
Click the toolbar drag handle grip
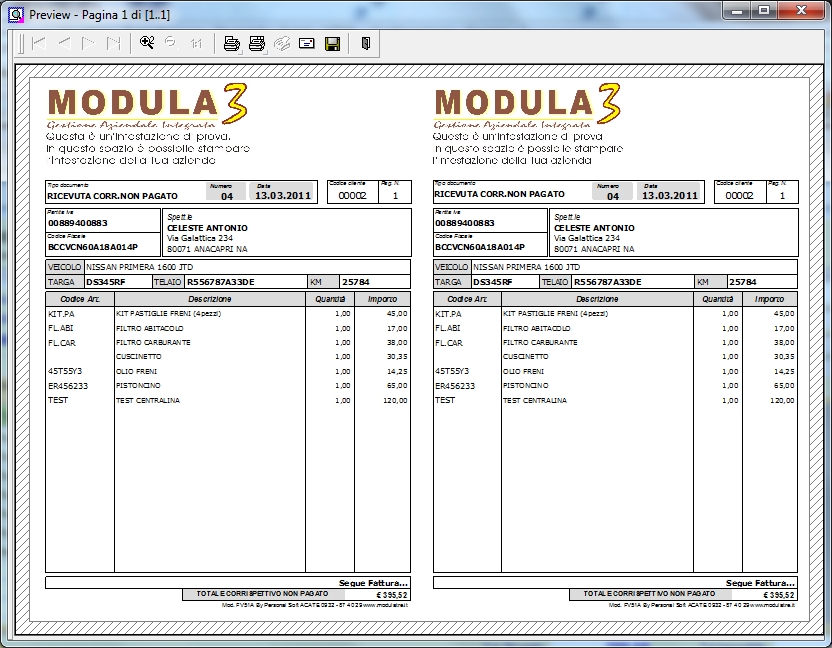pyautogui.click(x=21, y=44)
